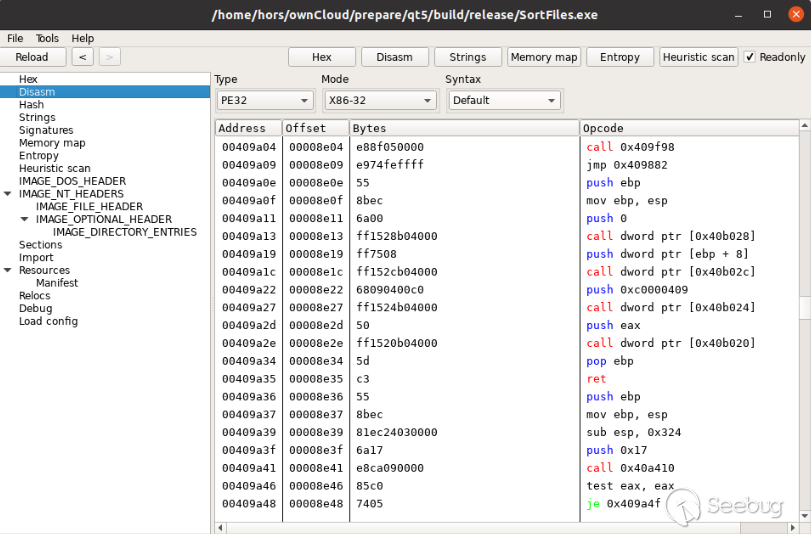This screenshot has height=534, width=811.
Task: Click the back navigation '<' button
Action: click(x=83, y=57)
